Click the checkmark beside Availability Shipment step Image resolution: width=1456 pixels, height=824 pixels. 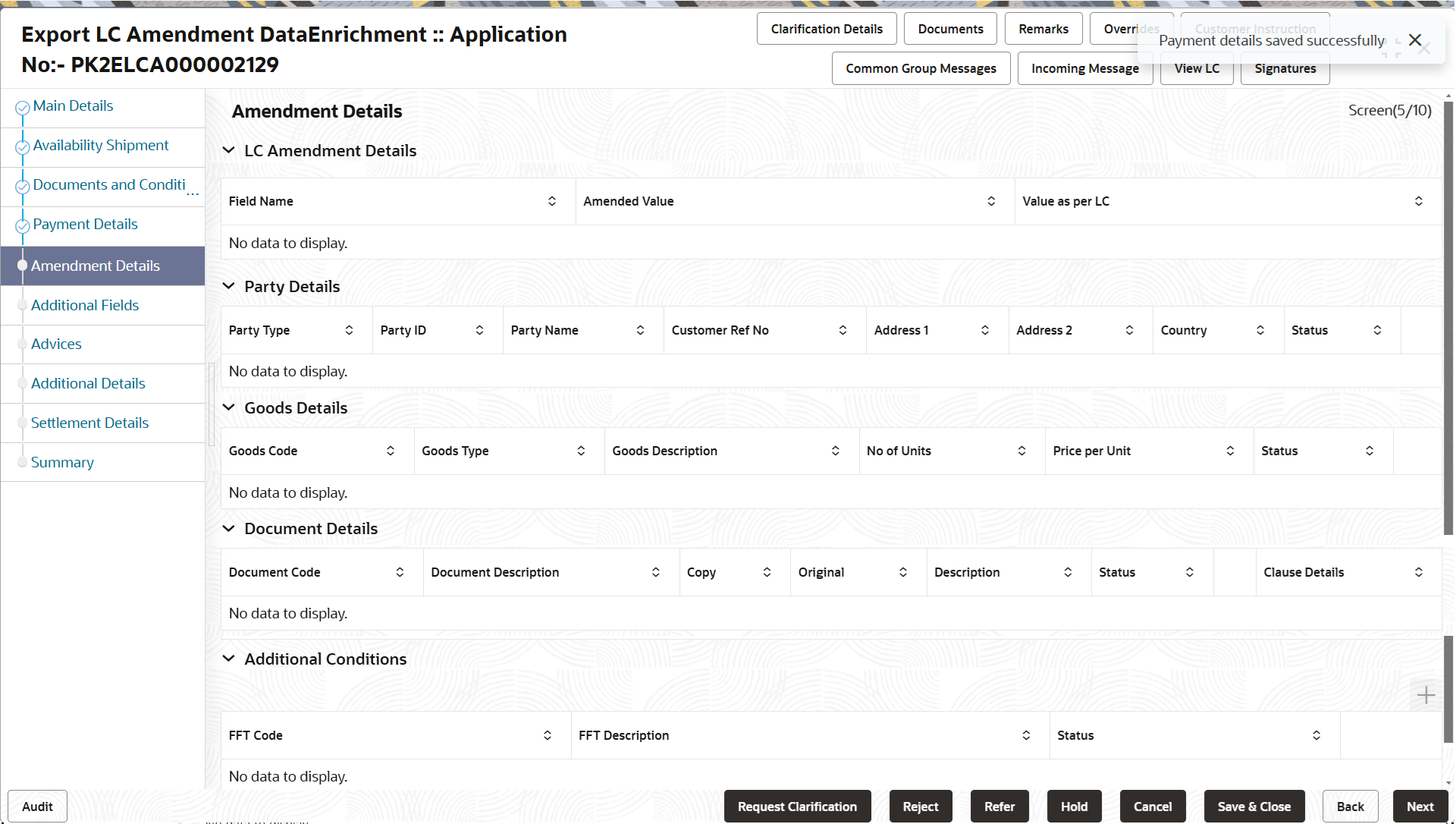coord(22,145)
